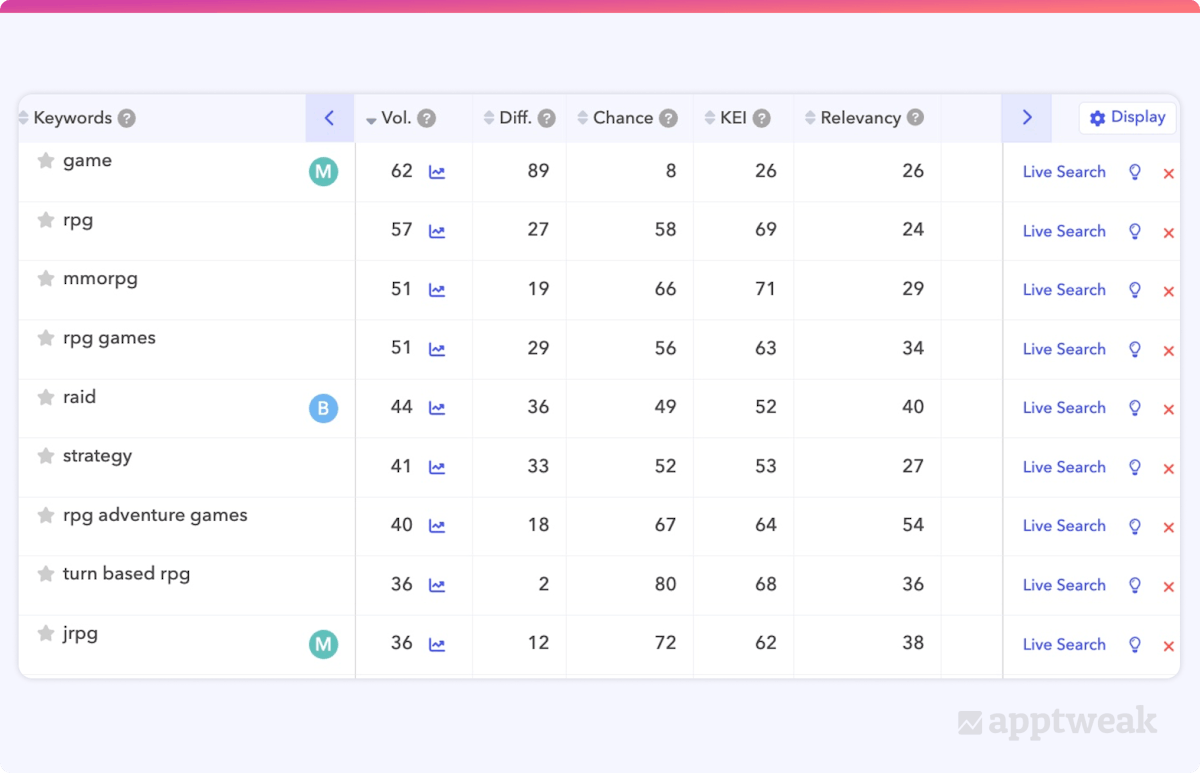Open the volume trend chart for rpg

click(437, 231)
